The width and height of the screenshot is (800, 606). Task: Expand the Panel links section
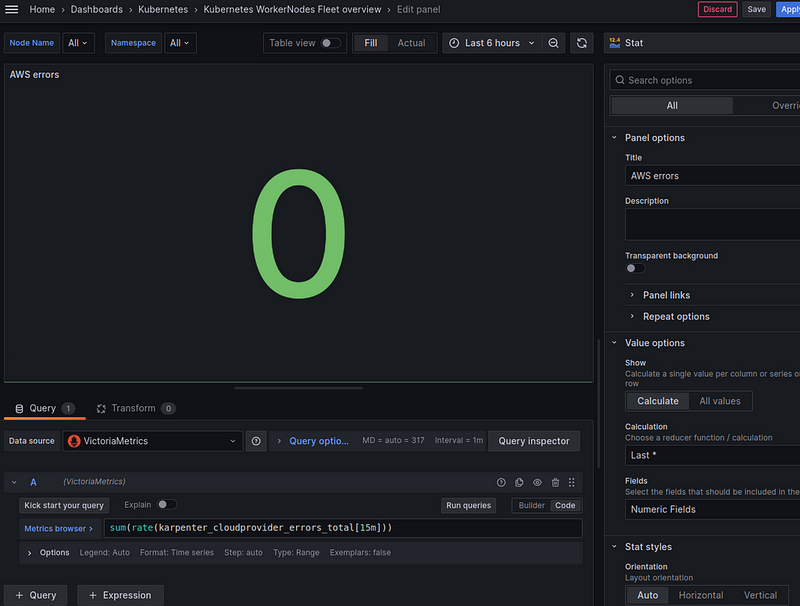(666, 295)
